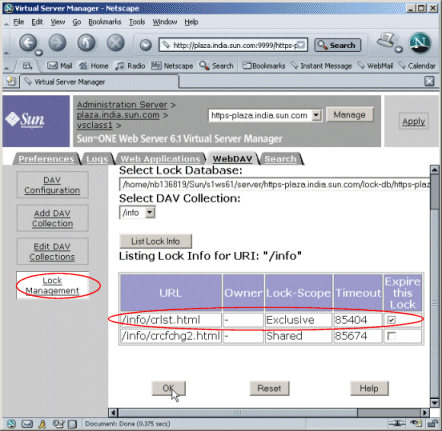This screenshot has width=442, height=431.
Task: Click the security lock icon in the status bar
Action: [x=432, y=423]
